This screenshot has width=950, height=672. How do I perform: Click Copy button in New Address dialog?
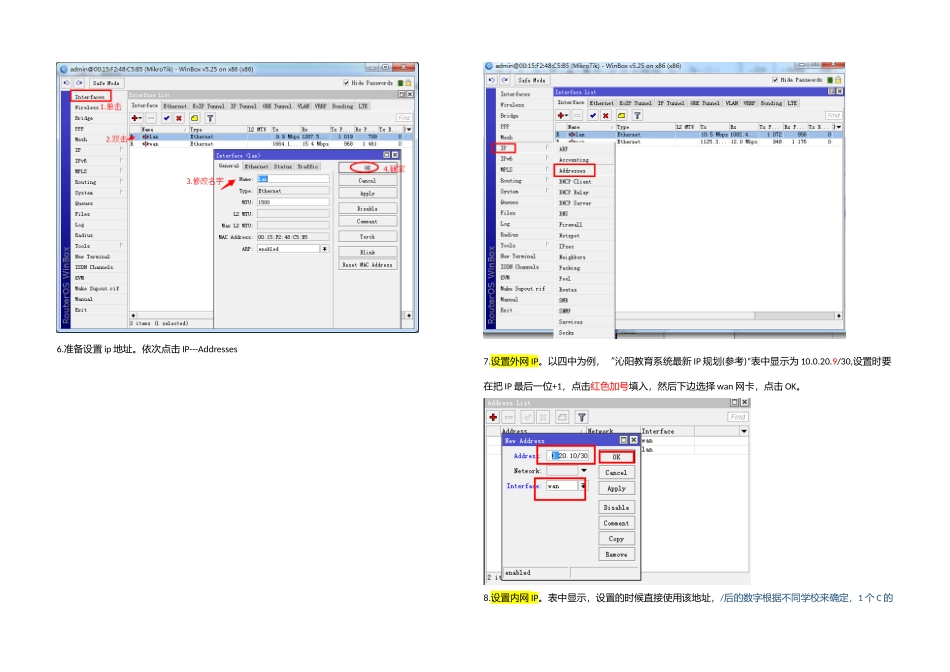(616, 539)
